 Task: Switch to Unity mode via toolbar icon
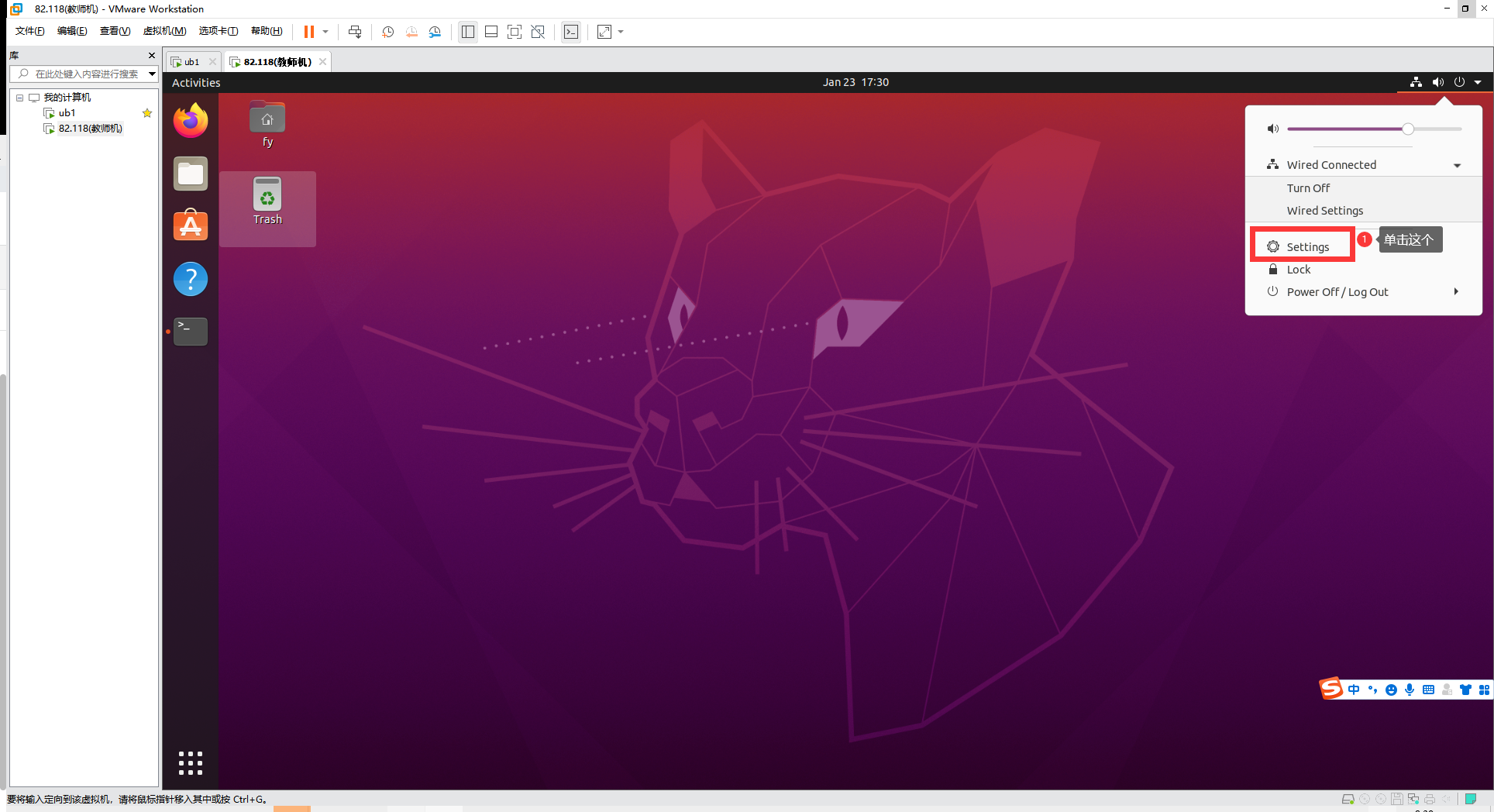(x=538, y=32)
